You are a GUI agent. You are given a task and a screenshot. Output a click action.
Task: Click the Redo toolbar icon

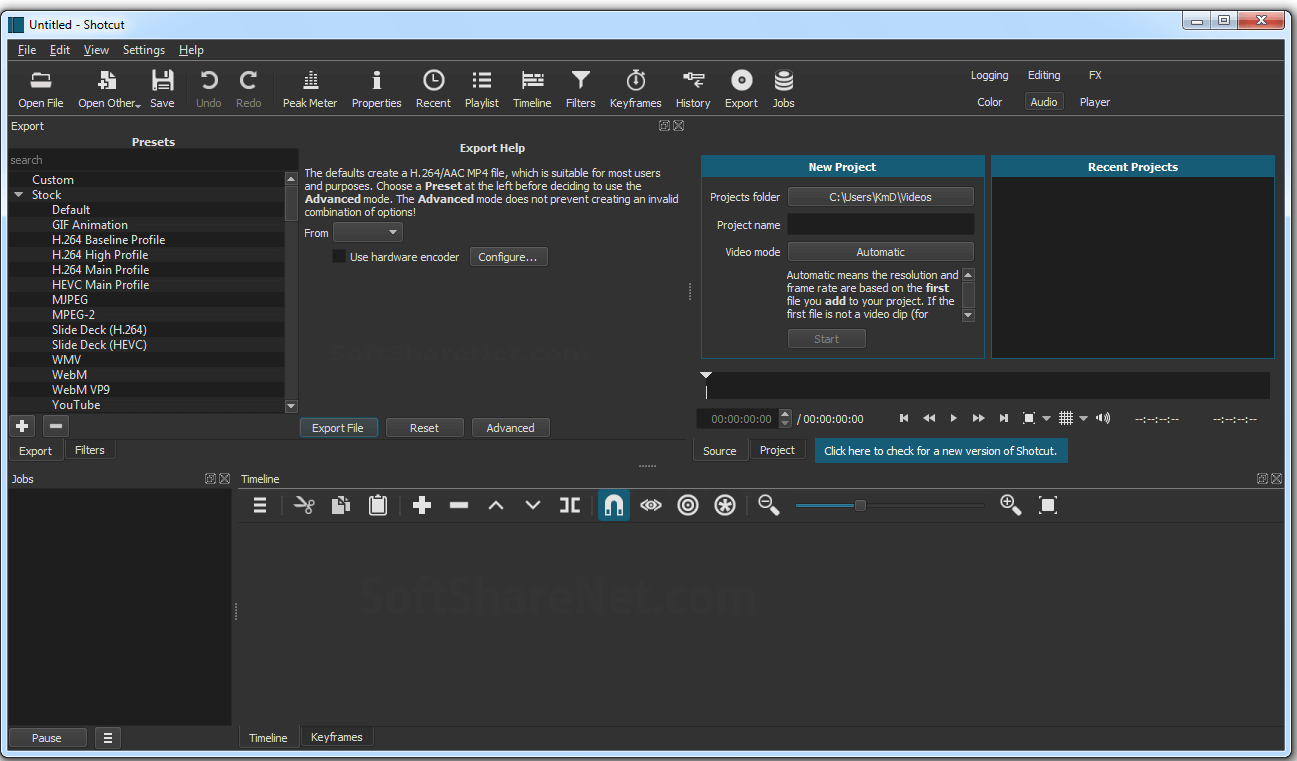(249, 89)
